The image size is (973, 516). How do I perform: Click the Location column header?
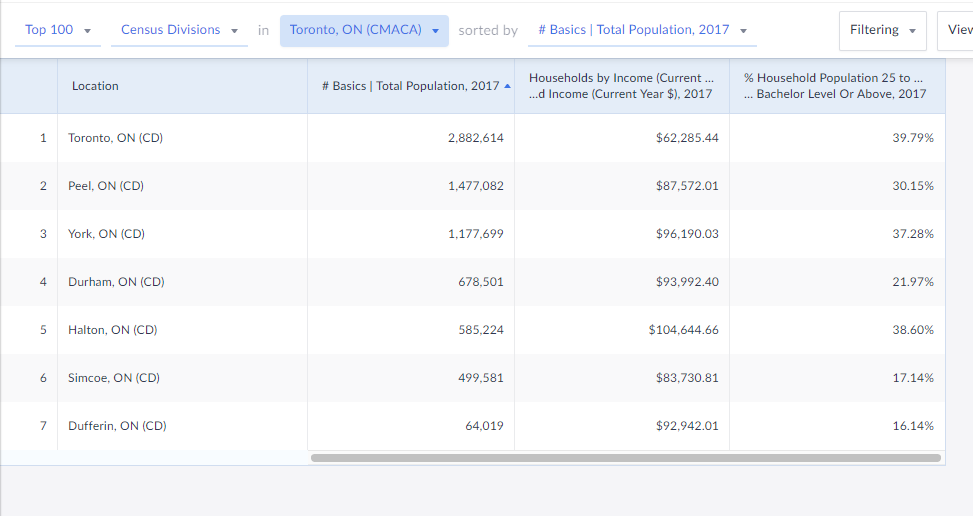[95, 86]
